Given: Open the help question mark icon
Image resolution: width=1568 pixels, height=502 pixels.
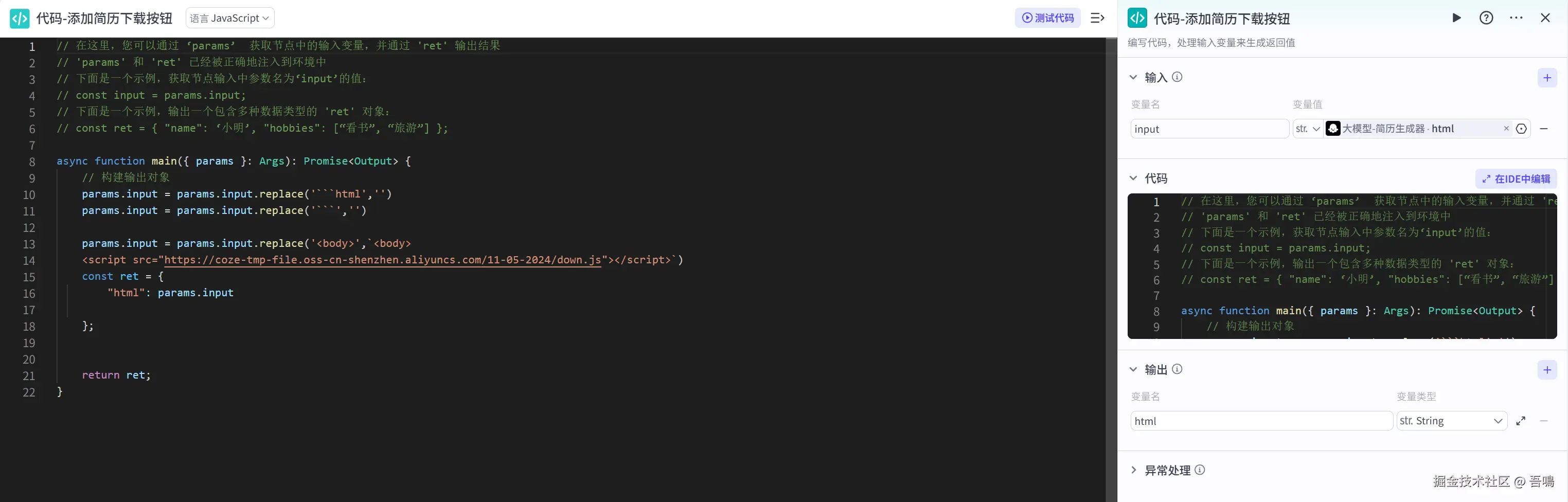Looking at the screenshot, I should (x=1486, y=18).
